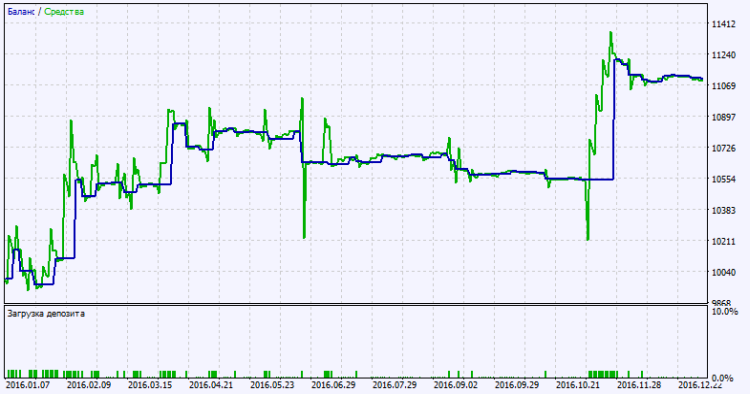Image resolution: width=750 pixels, height=394 pixels.
Task: Click the 11412 value on price axis
Action: [x=724, y=23]
